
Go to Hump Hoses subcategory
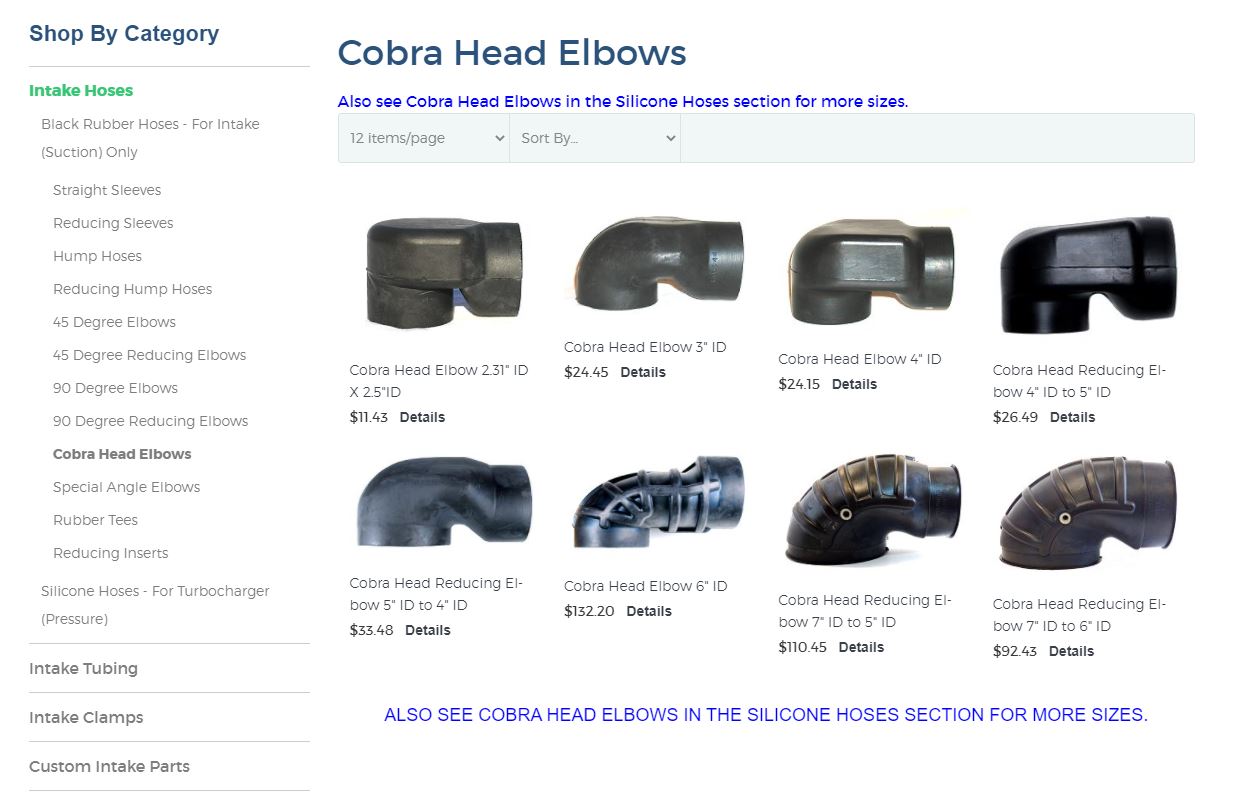click(x=97, y=256)
